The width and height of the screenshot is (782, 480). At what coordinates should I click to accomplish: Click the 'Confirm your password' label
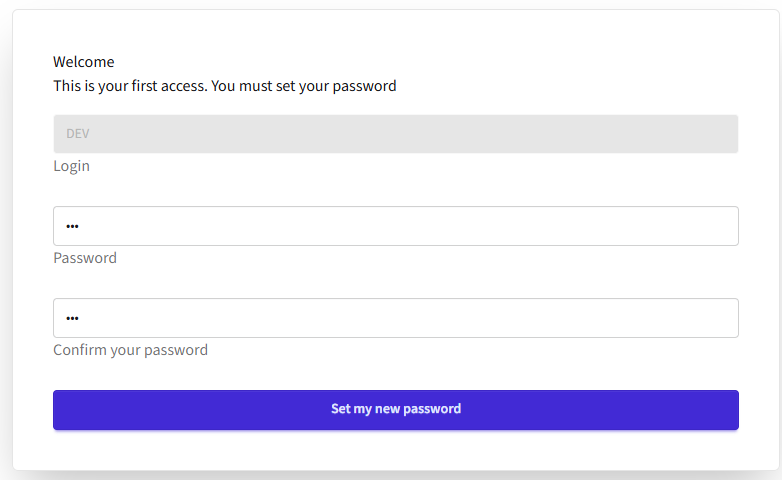pyautogui.click(x=130, y=350)
